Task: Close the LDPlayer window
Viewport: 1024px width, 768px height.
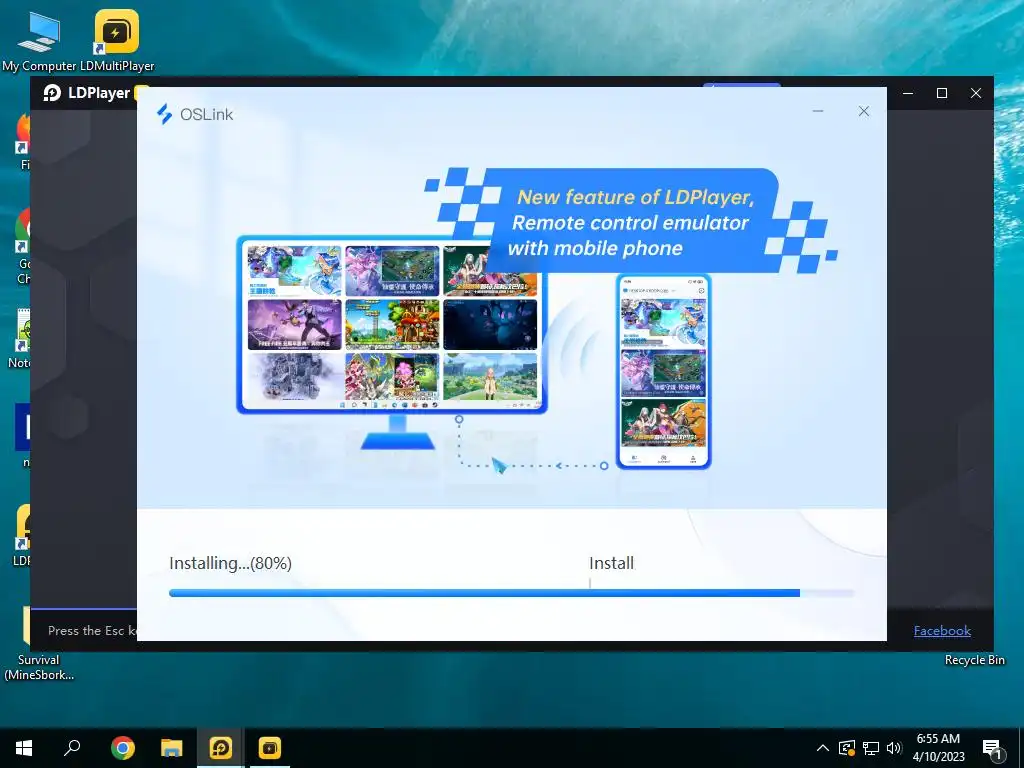Action: point(976,93)
